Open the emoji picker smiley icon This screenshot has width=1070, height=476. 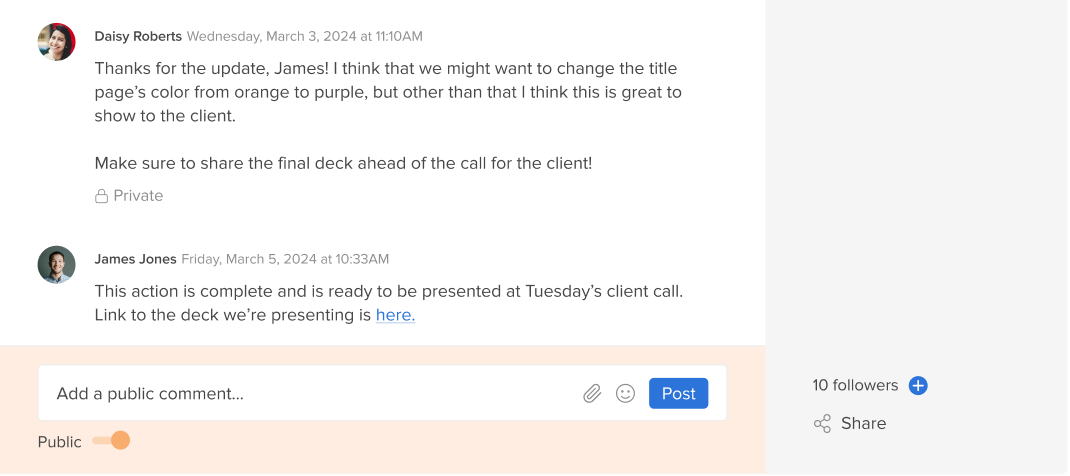coord(625,393)
